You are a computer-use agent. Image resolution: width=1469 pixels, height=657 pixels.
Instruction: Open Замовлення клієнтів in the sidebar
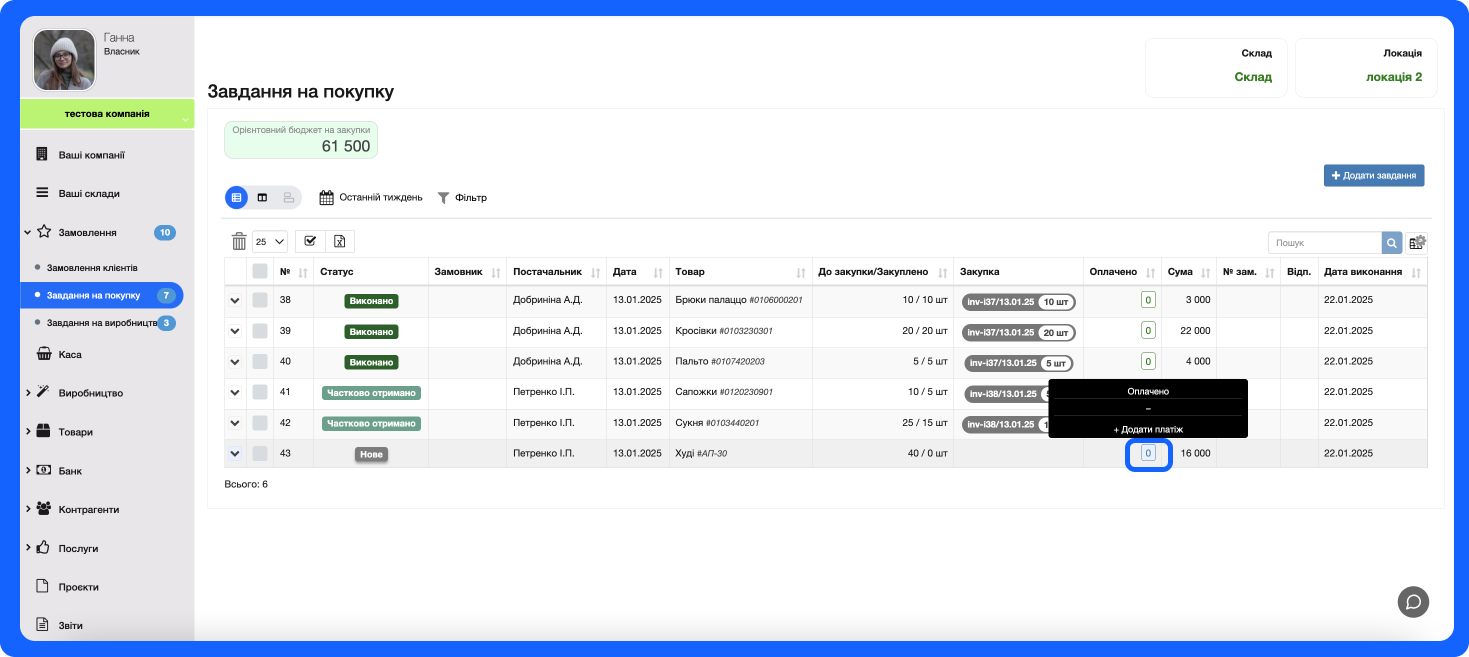(92, 268)
